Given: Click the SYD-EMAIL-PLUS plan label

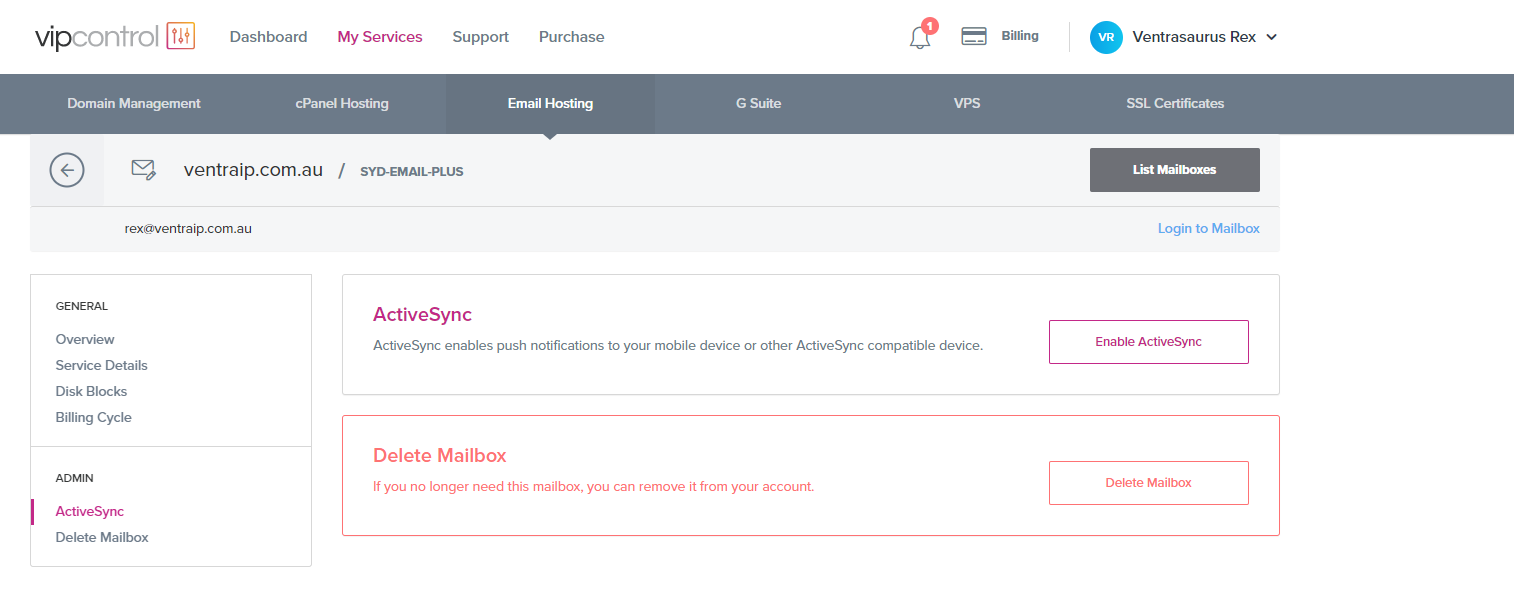Looking at the screenshot, I should [412, 171].
